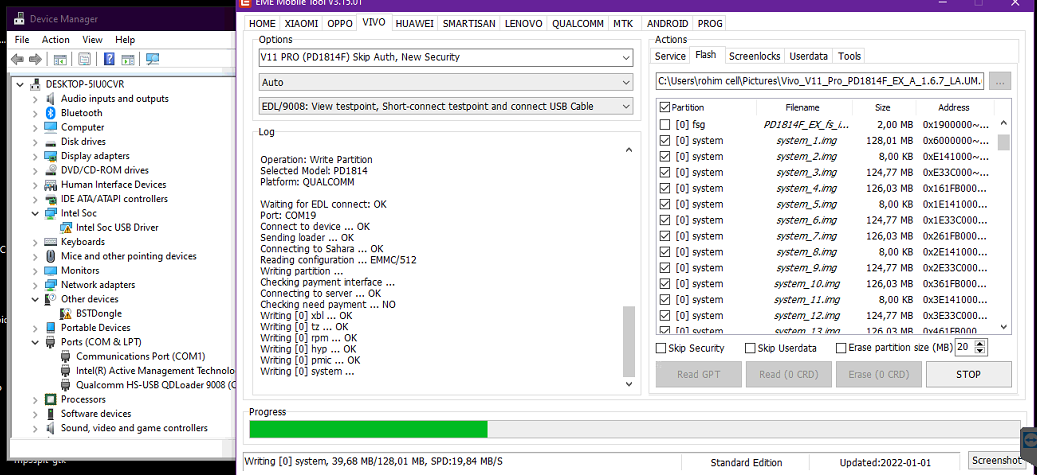
Task: Expand the Display adapters tree node
Action: point(36,156)
